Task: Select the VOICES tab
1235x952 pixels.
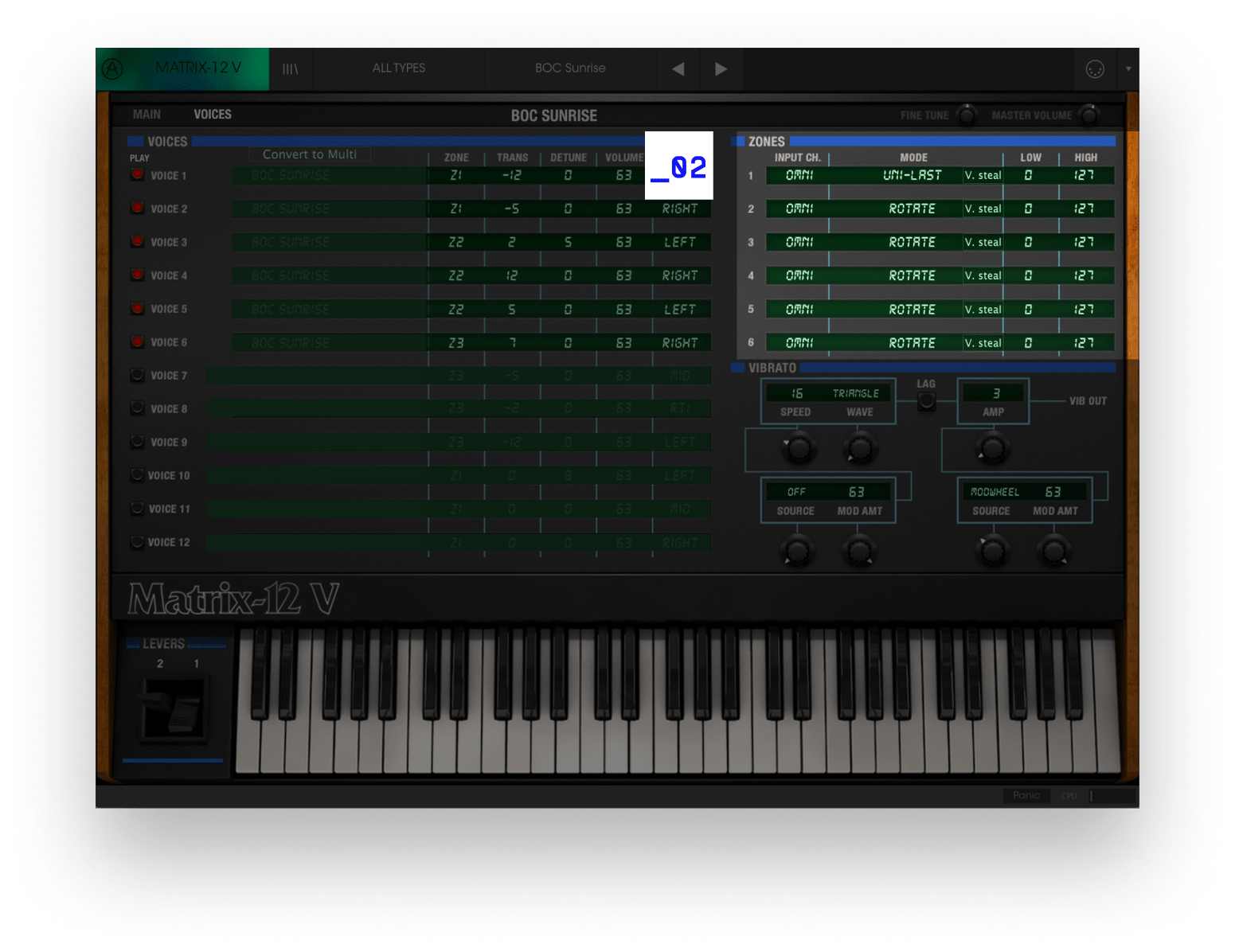Action: pyautogui.click(x=213, y=115)
